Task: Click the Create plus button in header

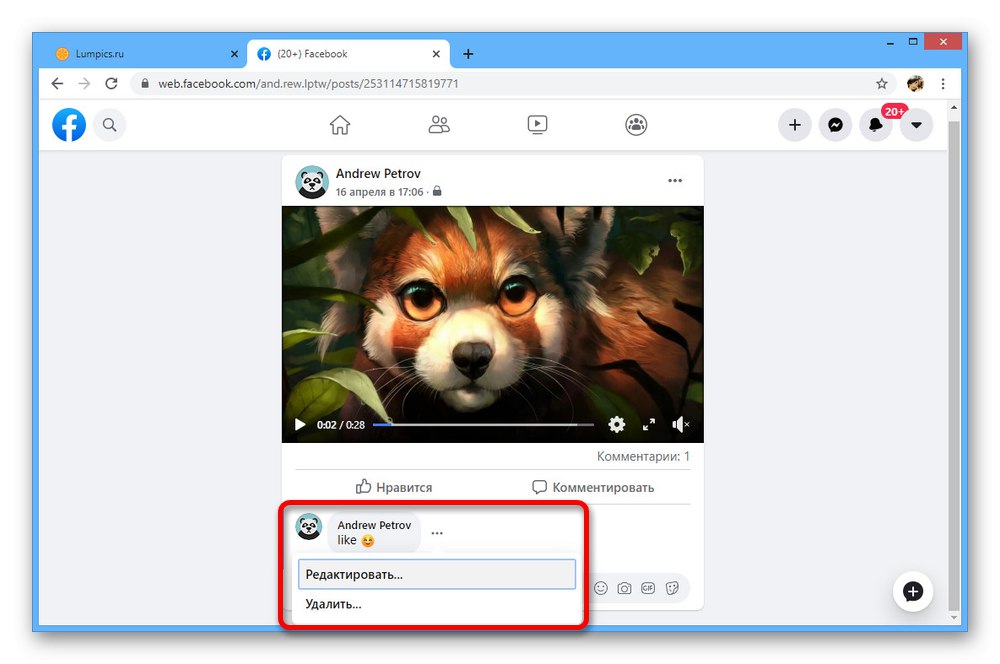Action: pyautogui.click(x=795, y=124)
